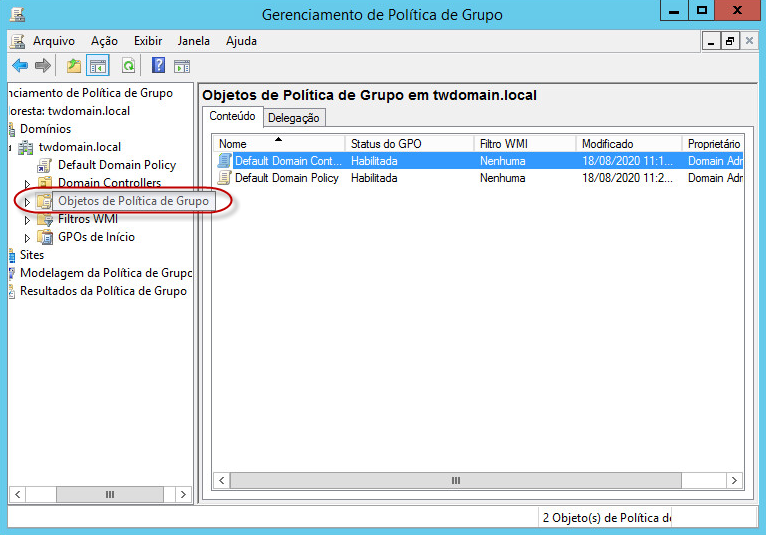The height and width of the screenshot is (535, 766).
Task: Expand the Objetos de Política de Grupo node
Action: [x=27, y=202]
